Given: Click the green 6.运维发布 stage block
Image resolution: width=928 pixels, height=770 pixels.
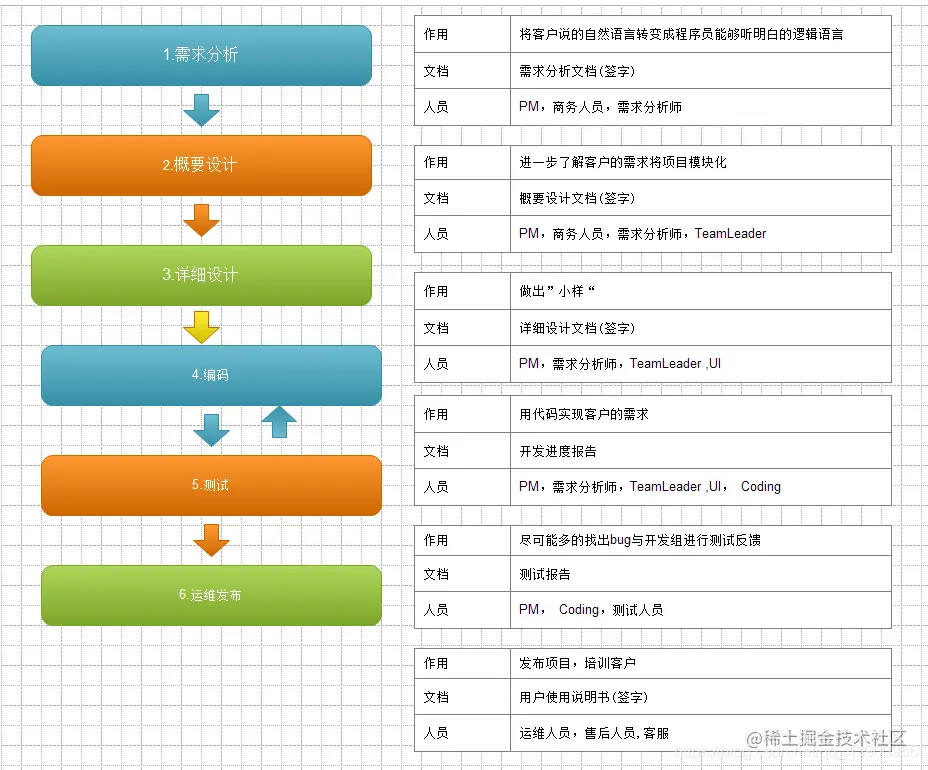Looking at the screenshot, I should [x=211, y=595].
